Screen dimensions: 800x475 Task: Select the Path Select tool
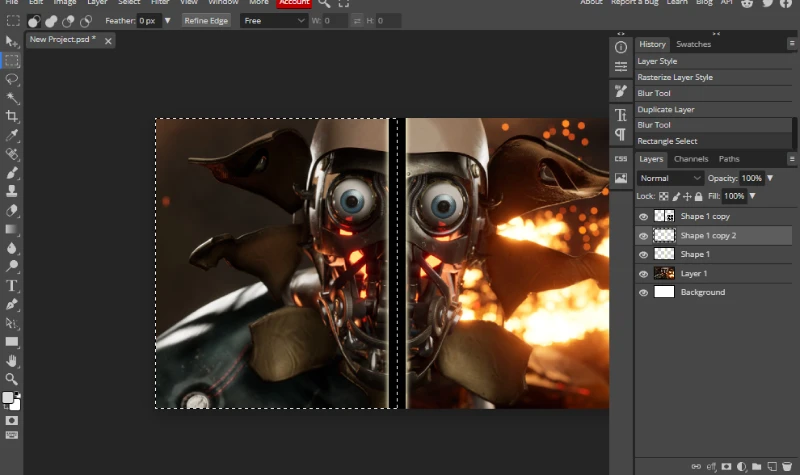12,323
